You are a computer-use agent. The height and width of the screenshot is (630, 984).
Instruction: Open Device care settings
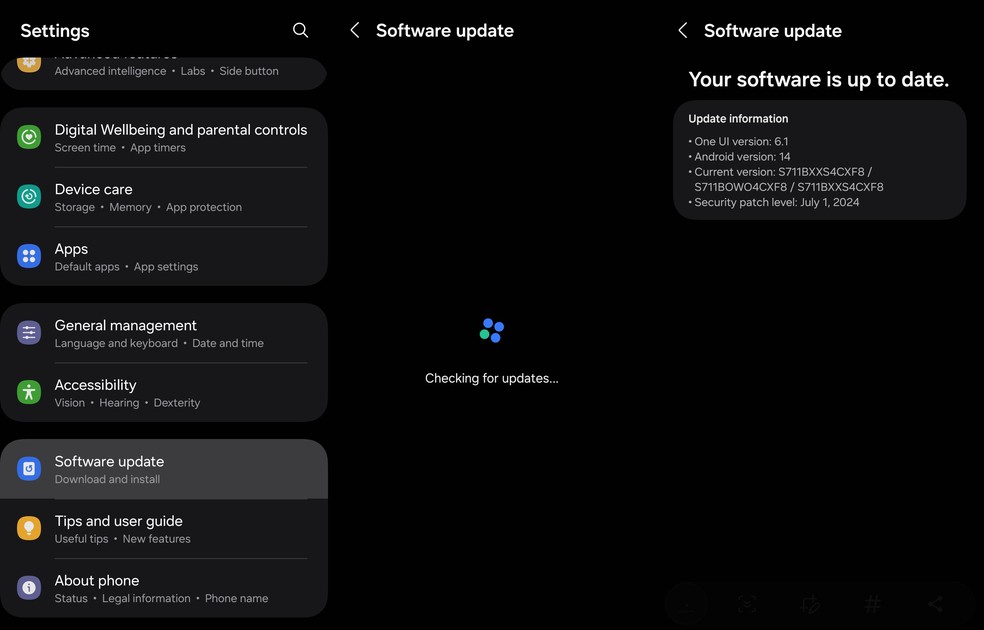pyautogui.click(x=164, y=197)
